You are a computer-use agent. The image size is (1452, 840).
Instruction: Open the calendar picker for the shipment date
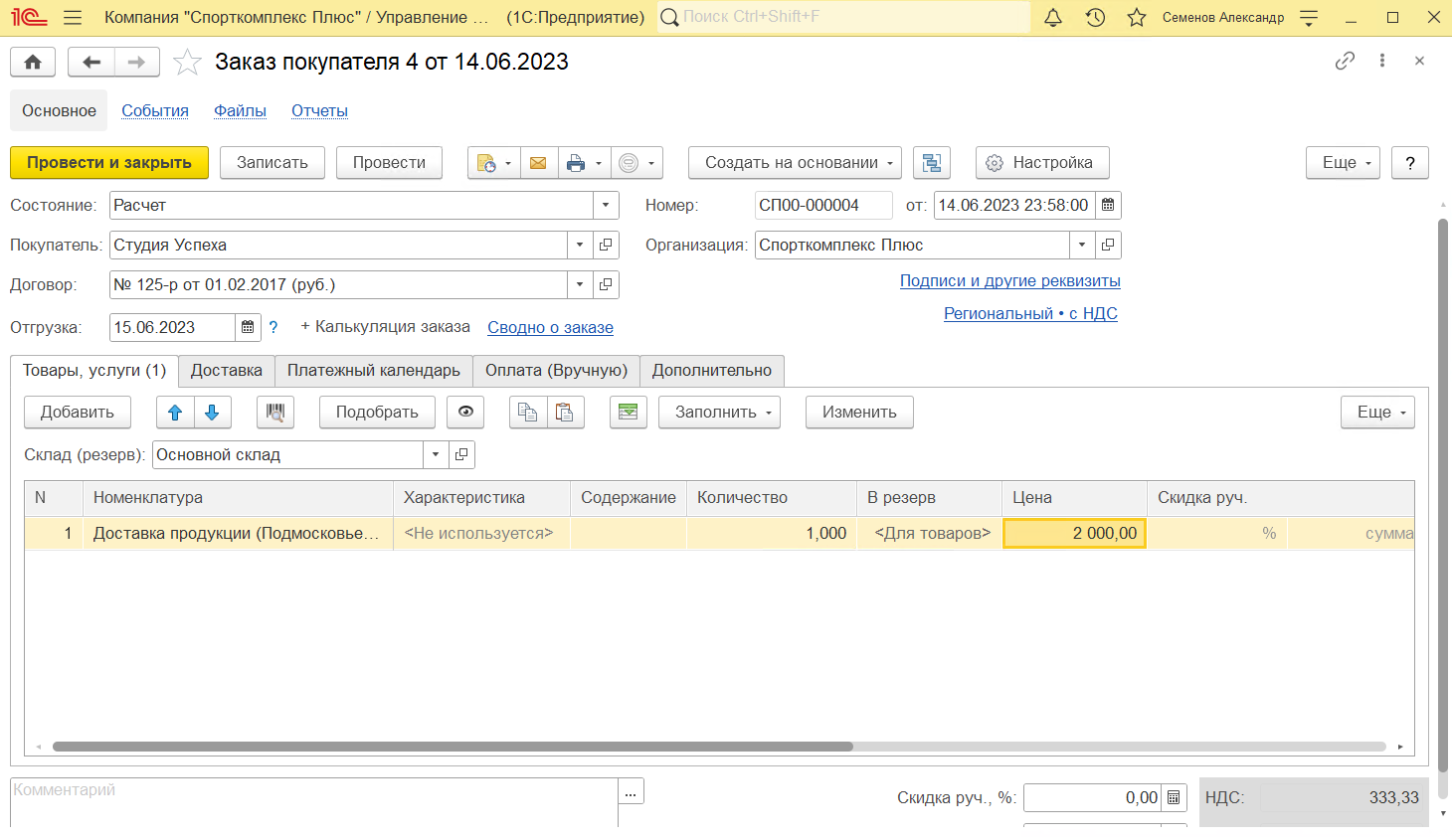click(249, 327)
